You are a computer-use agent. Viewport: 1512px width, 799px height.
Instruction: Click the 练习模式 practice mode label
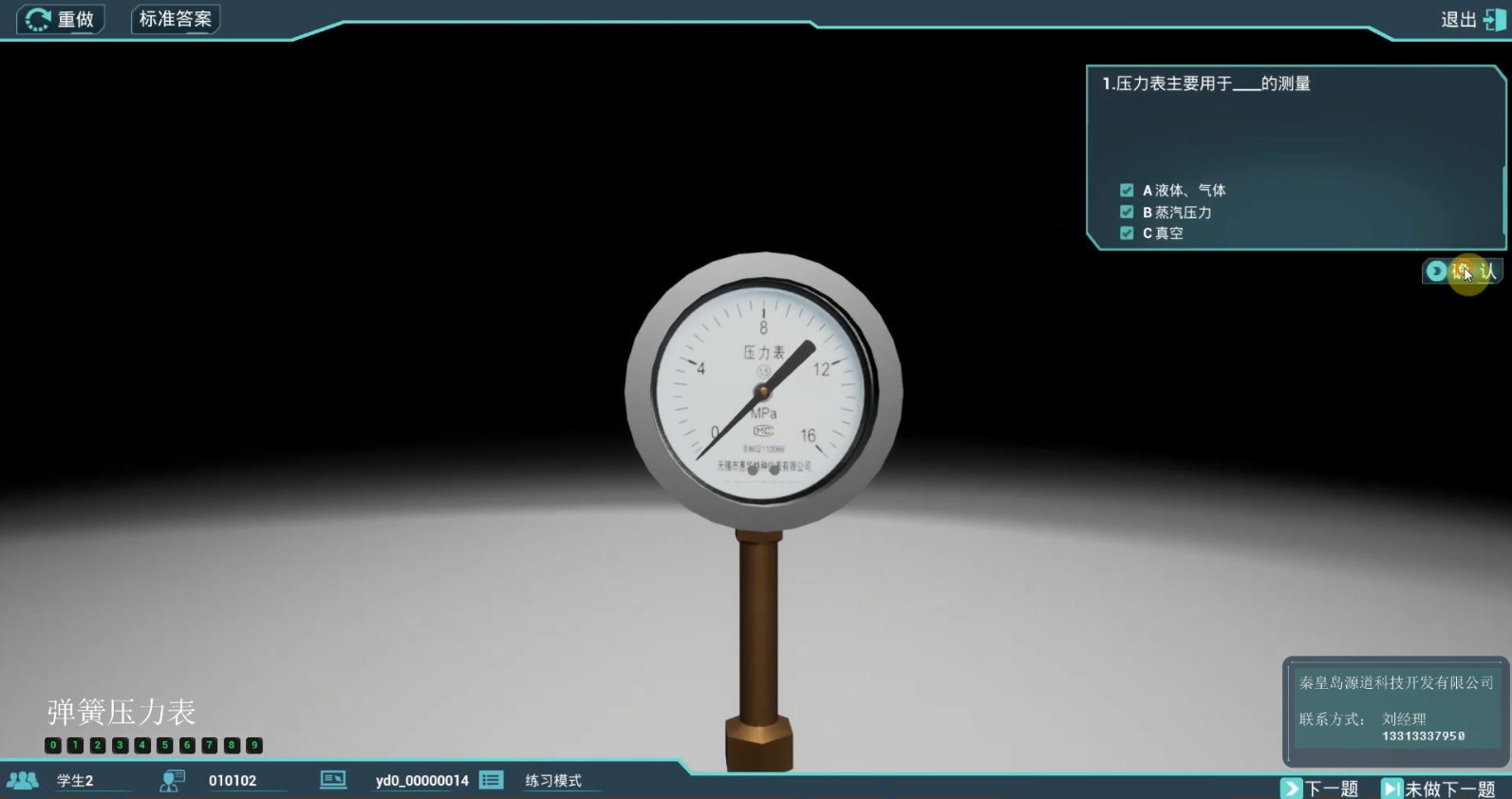pos(553,780)
